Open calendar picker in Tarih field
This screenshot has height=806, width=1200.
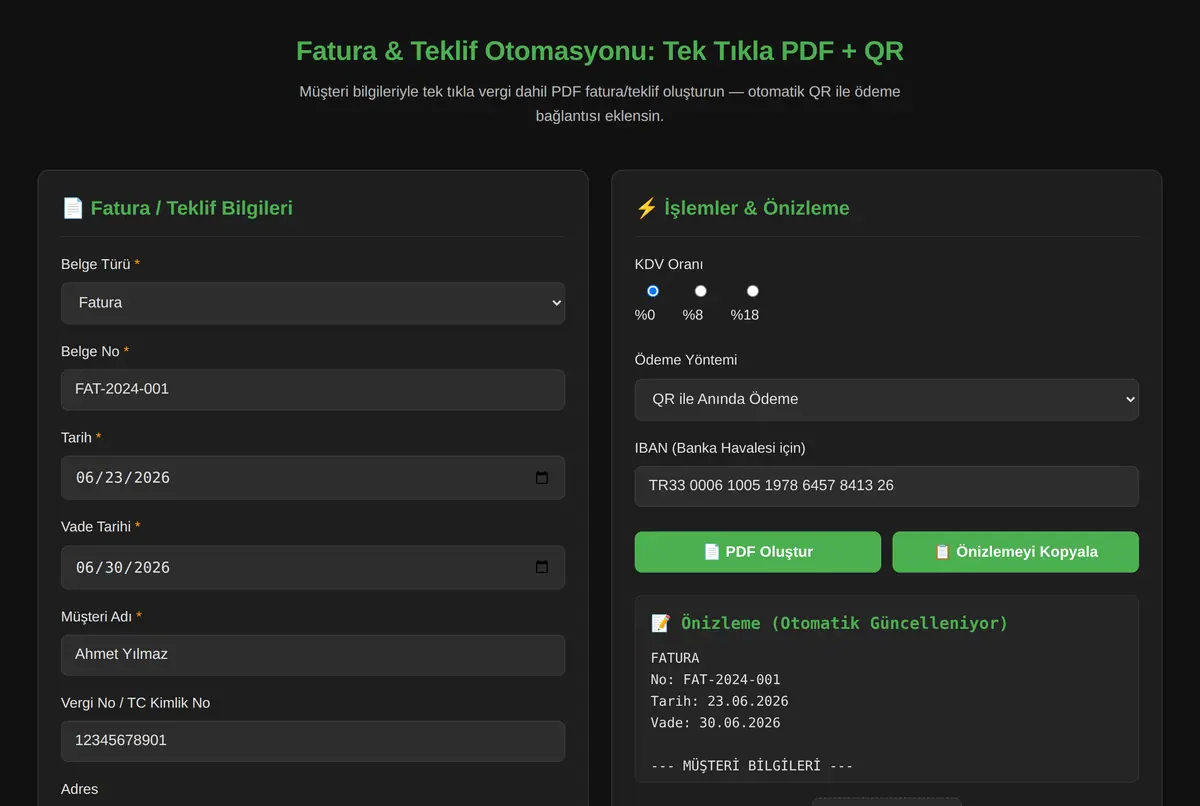point(542,478)
